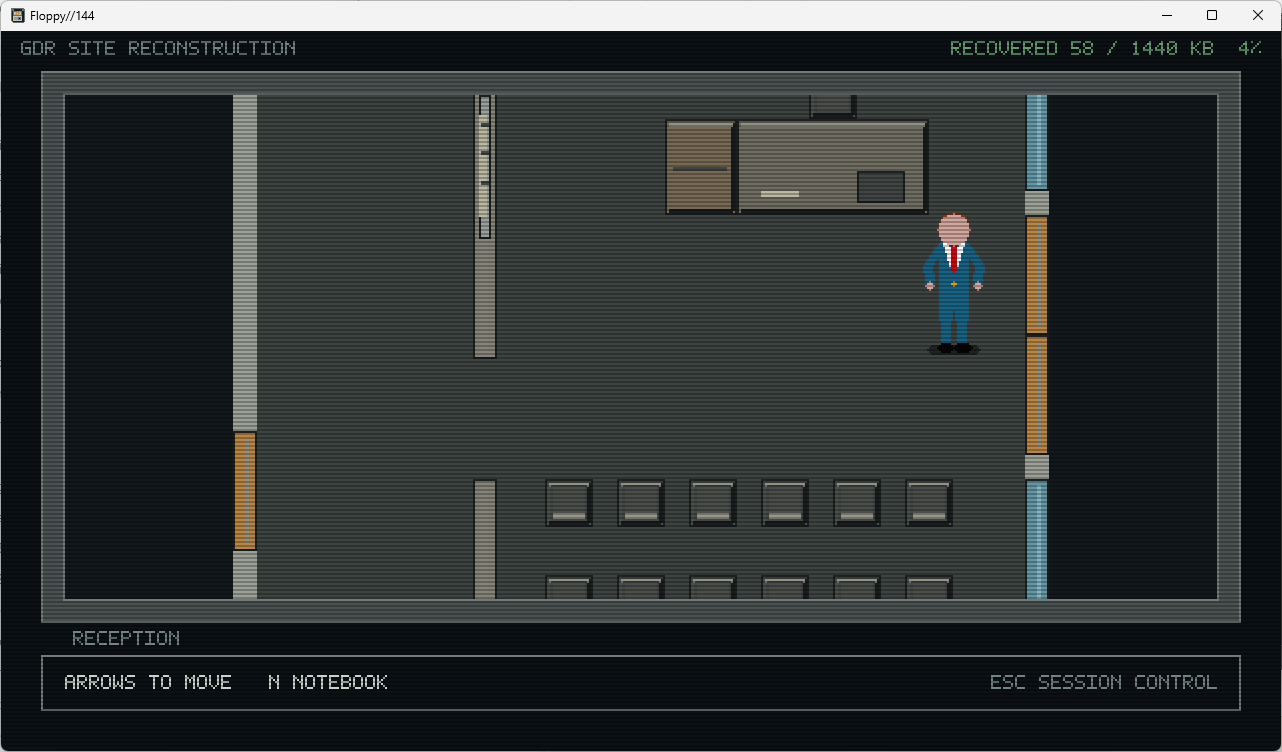Pick the cream paper slip on the desk
This screenshot has width=1282, height=752.
point(780,194)
